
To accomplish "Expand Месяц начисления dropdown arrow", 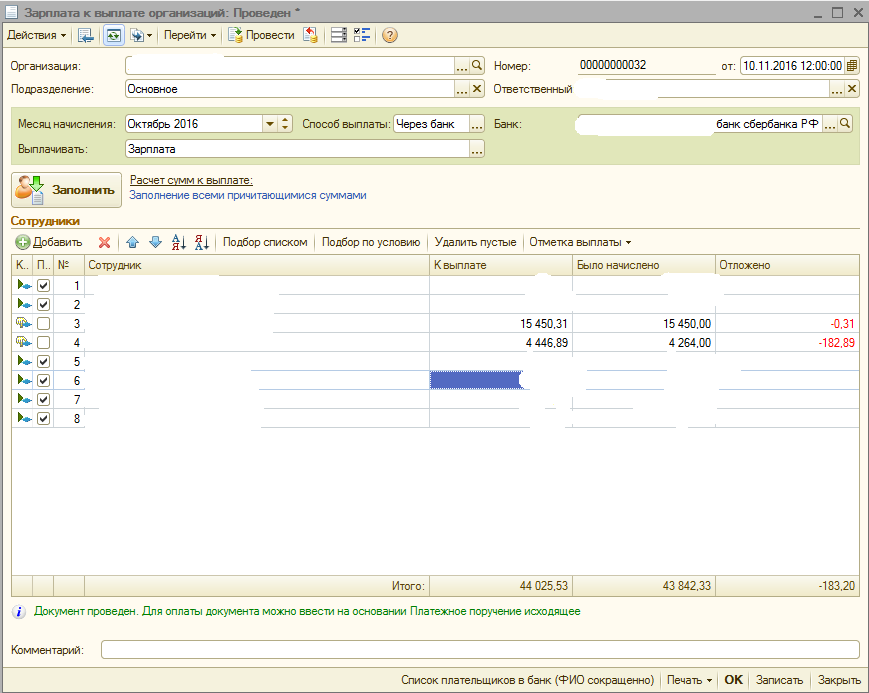I will (269, 124).
